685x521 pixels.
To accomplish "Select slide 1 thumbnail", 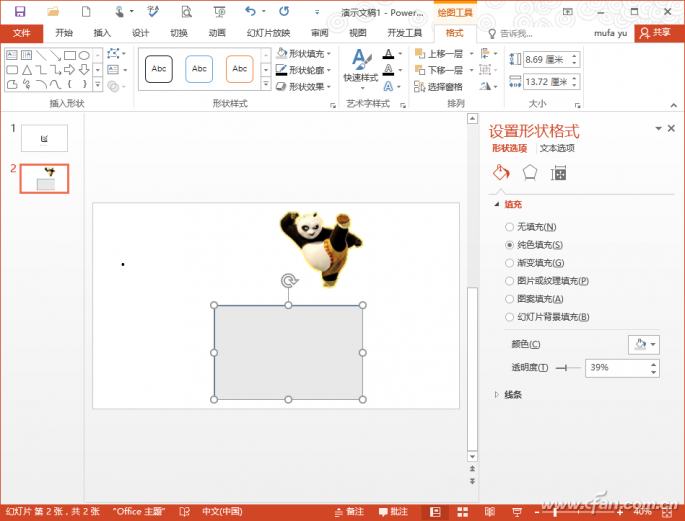I will coord(44,138).
